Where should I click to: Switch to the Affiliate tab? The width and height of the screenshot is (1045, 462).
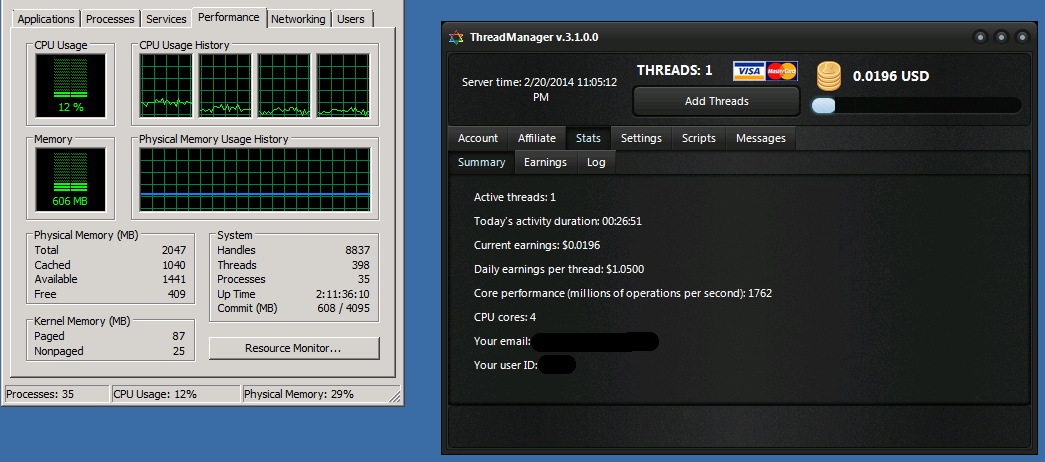[x=537, y=138]
